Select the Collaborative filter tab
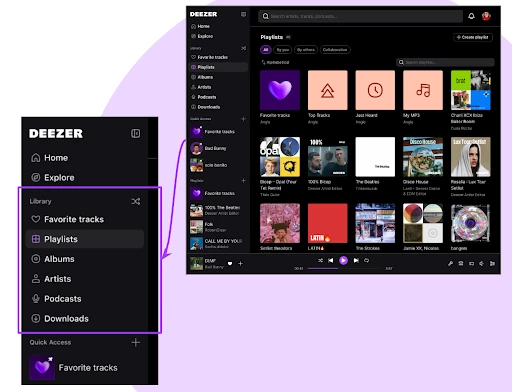This screenshot has width=512, height=392. [x=335, y=50]
